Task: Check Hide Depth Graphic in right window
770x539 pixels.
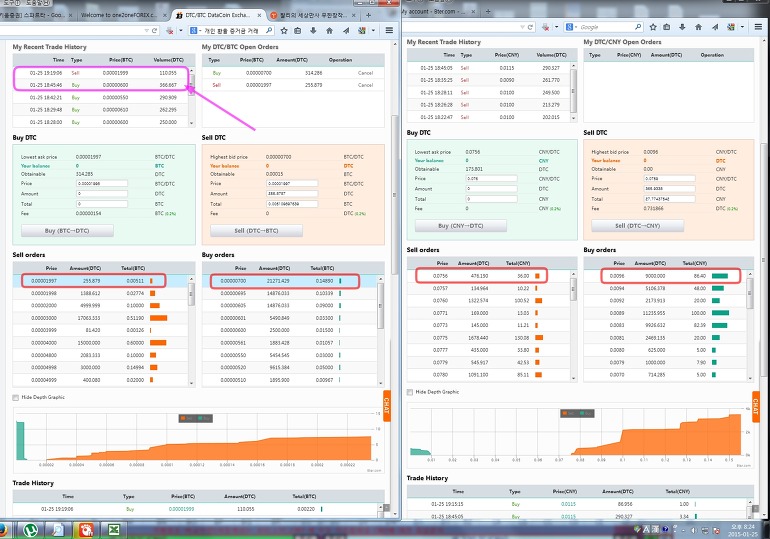Action: pyautogui.click(x=410, y=392)
